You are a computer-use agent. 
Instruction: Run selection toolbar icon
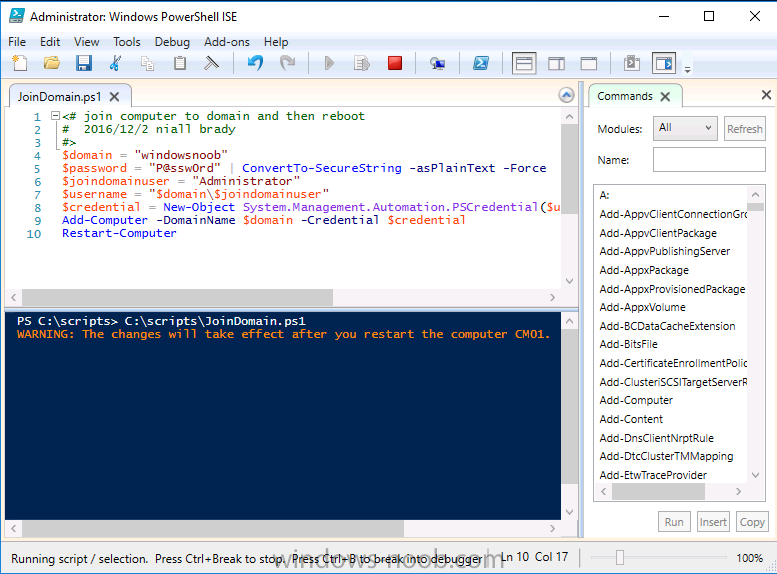click(362, 63)
